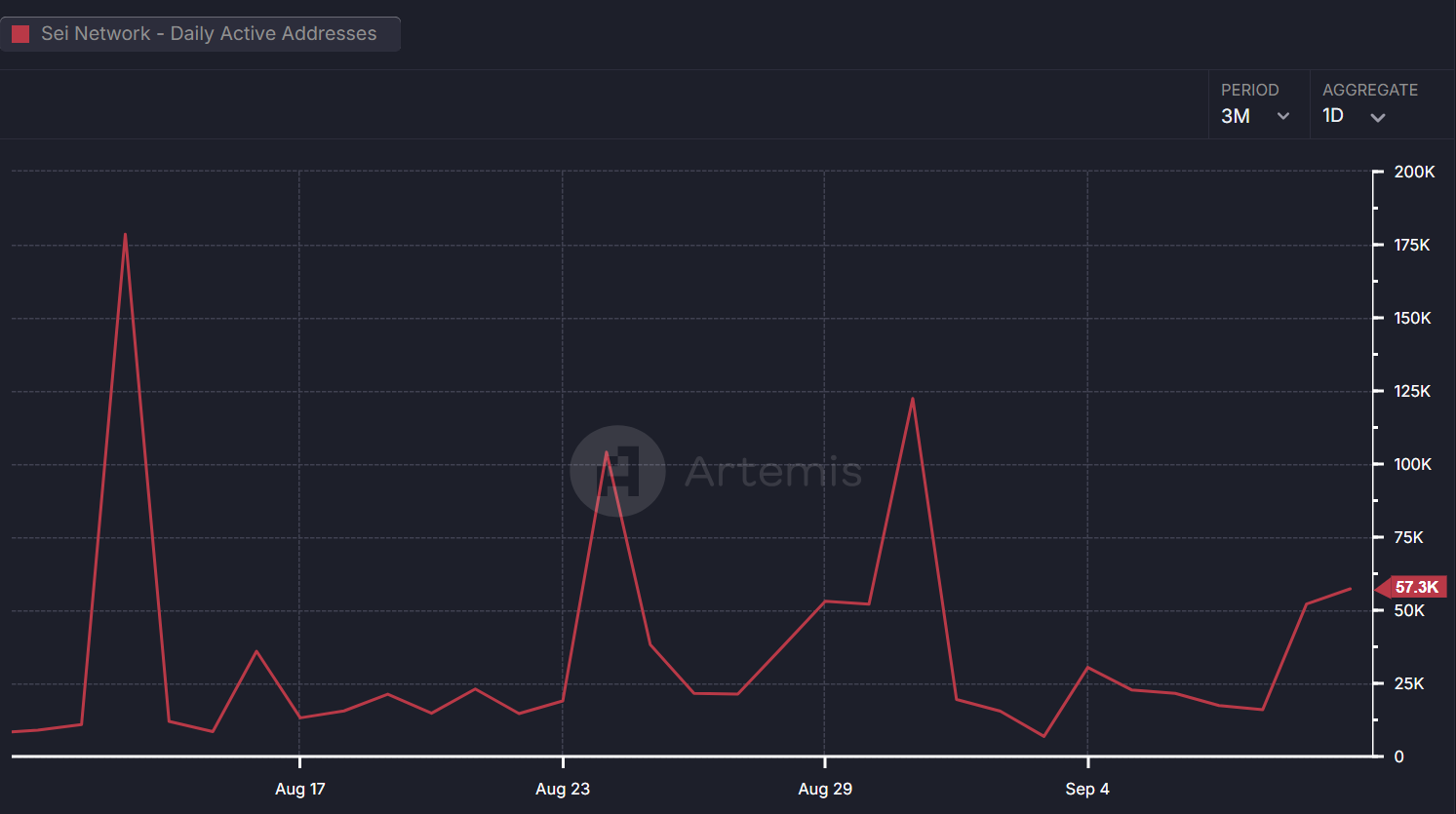This screenshot has width=1456, height=814.
Task: Click the red Sei Network legend color swatch
Action: point(20,34)
